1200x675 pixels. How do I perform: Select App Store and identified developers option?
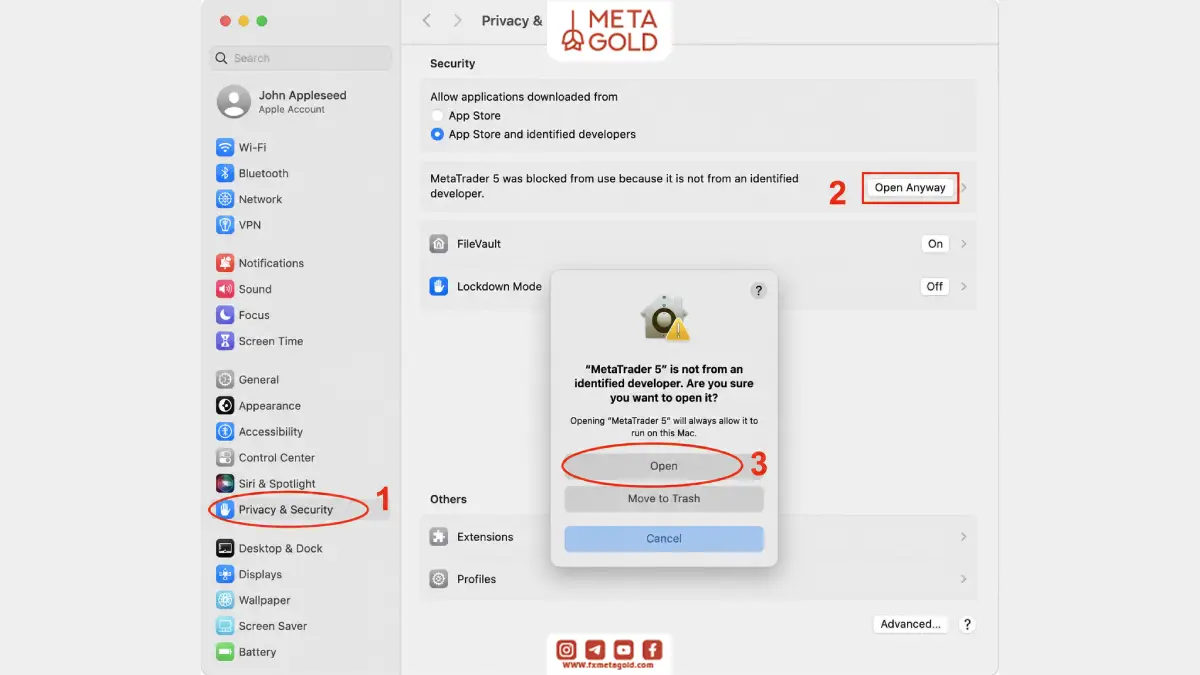coord(437,134)
